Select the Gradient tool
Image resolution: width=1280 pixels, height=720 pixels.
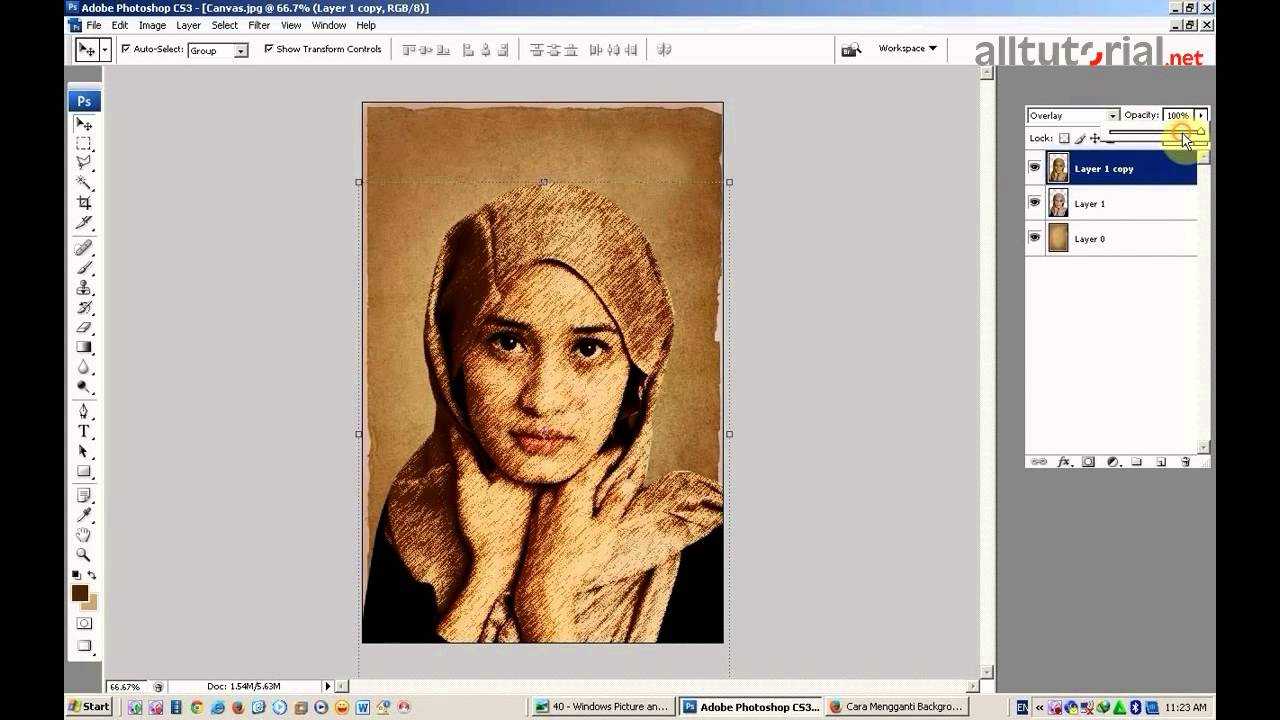[x=84, y=347]
